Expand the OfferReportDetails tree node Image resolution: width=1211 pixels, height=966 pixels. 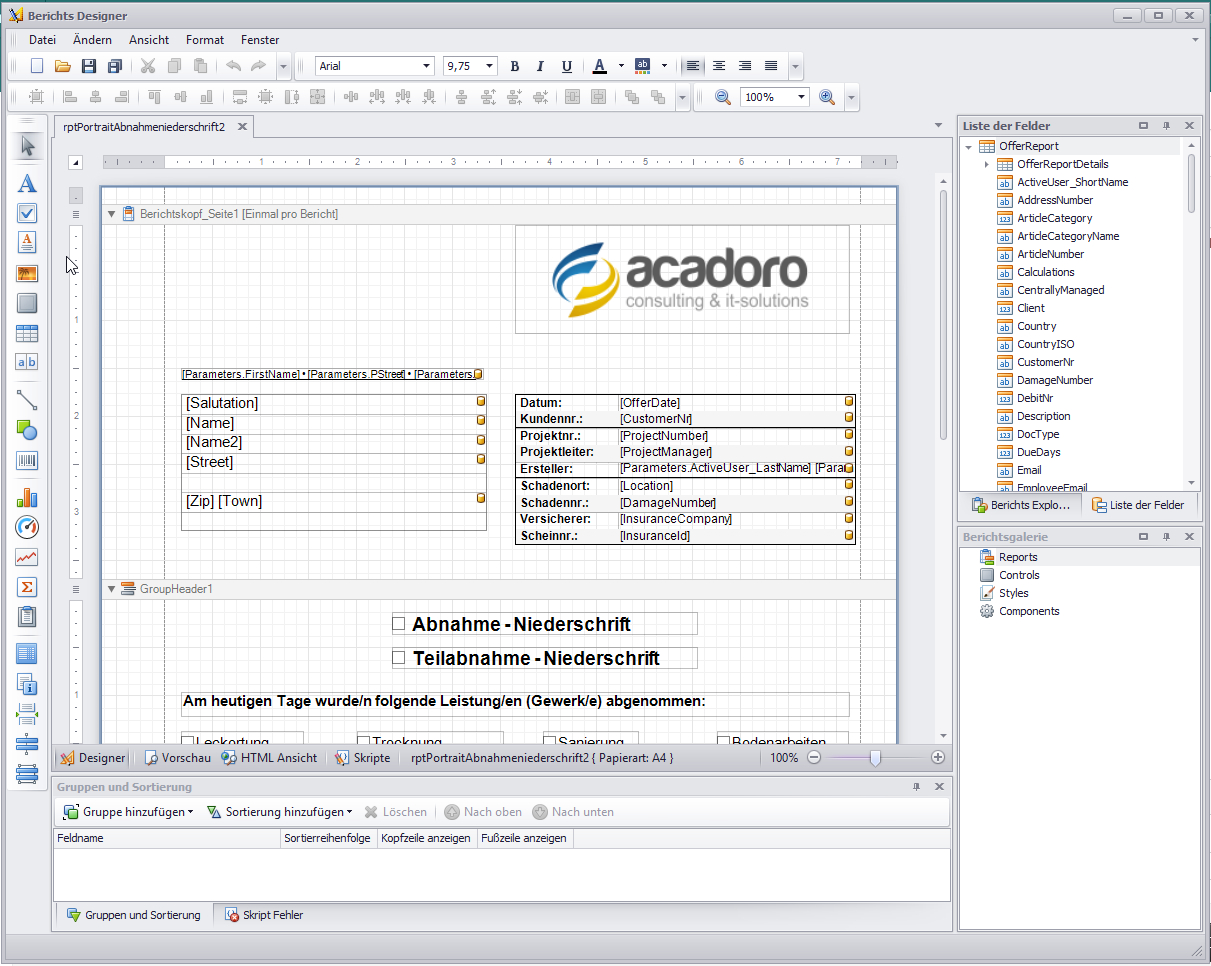tap(986, 164)
